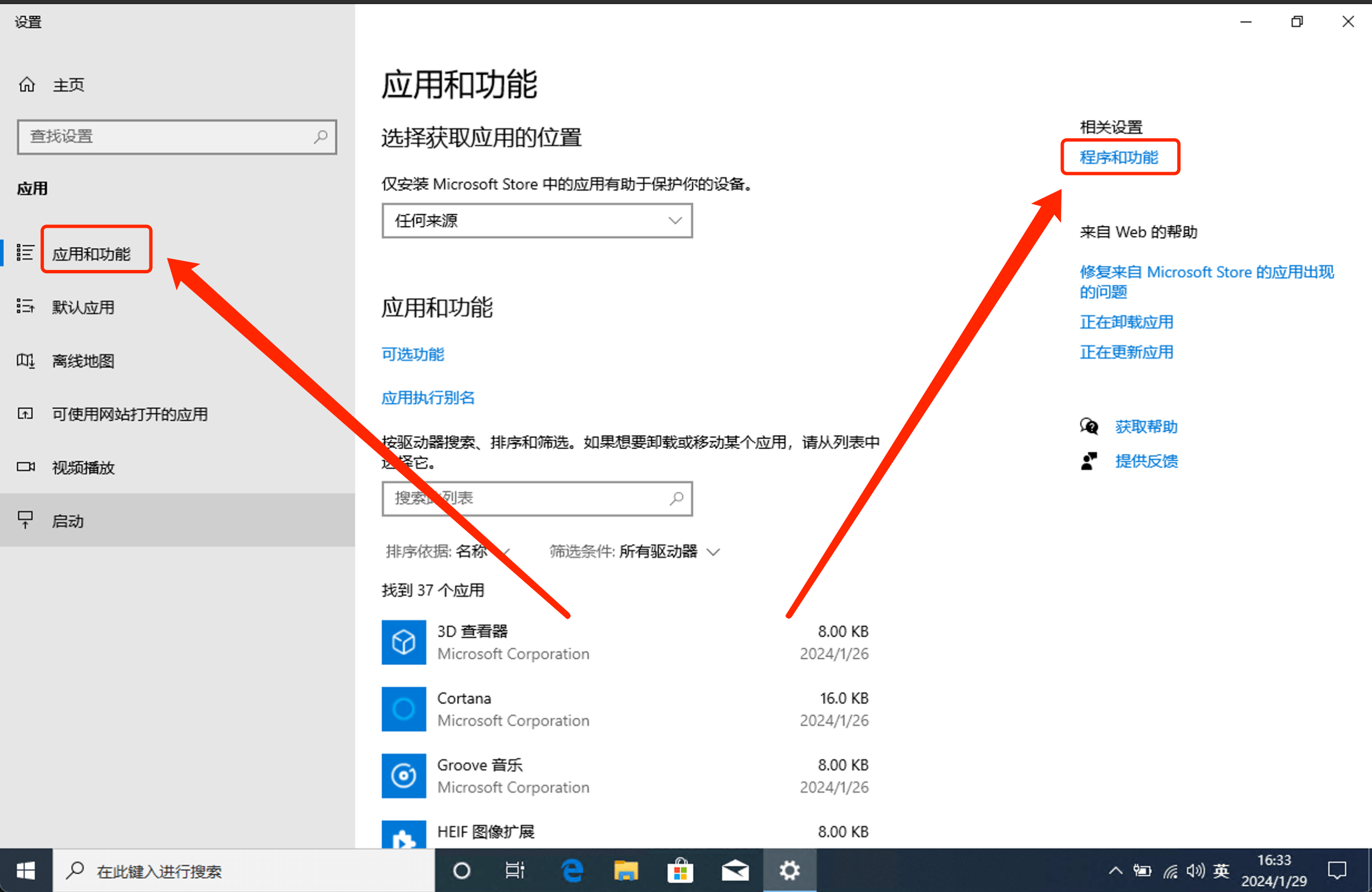Click the 主页 home label
This screenshot has height=892, width=1372.
tap(68, 85)
